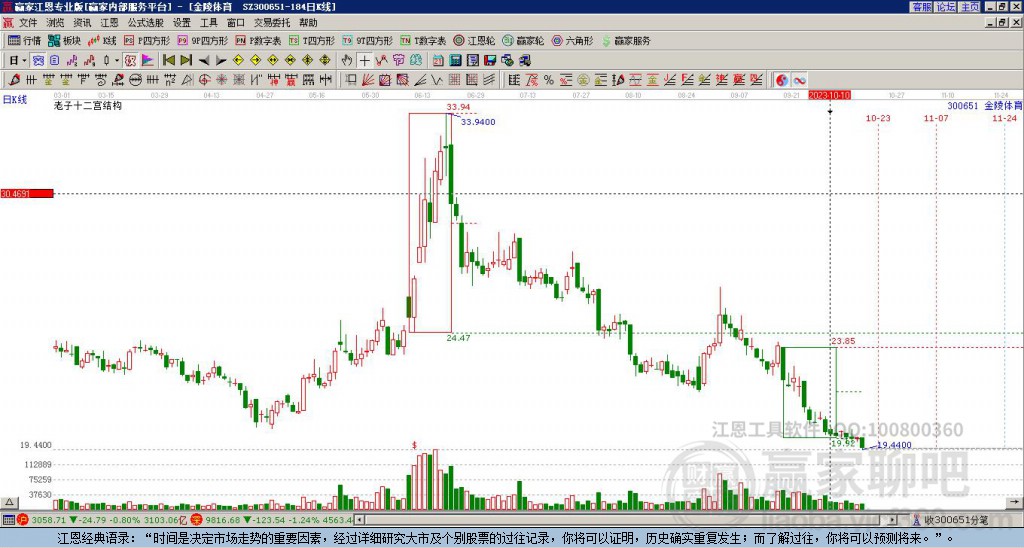
Task: Open the P数字表 tool
Action: point(259,40)
